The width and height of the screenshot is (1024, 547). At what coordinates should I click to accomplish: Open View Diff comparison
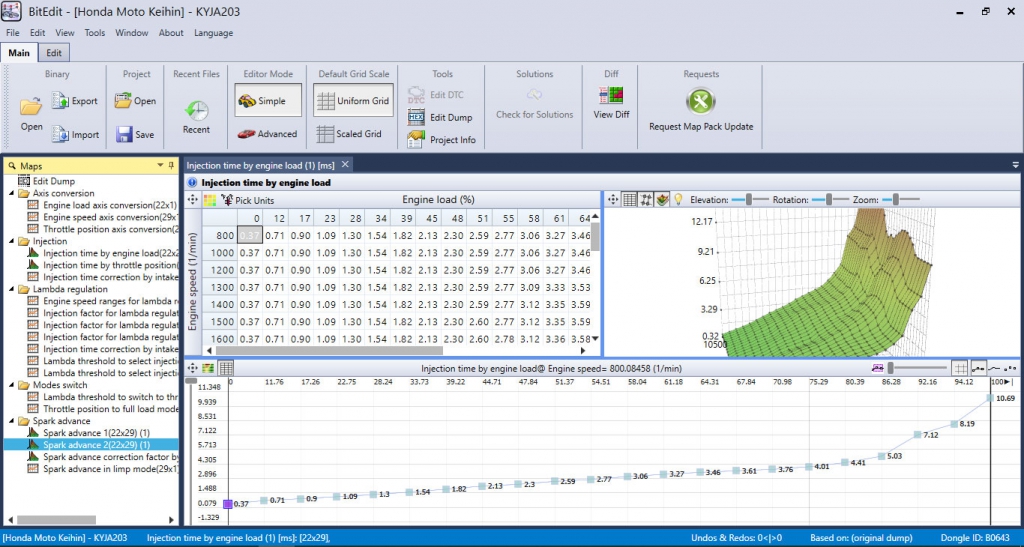[x=611, y=95]
